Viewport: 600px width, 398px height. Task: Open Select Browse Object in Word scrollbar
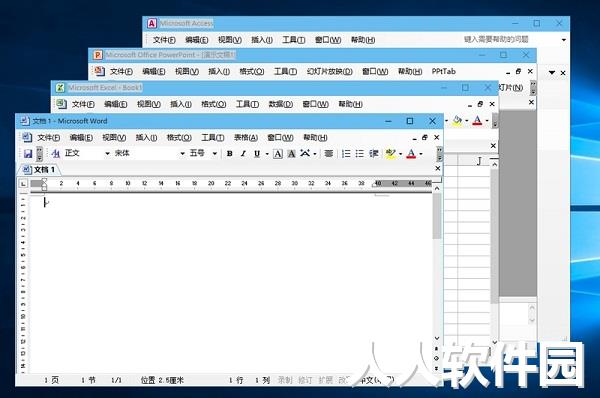[437, 358]
